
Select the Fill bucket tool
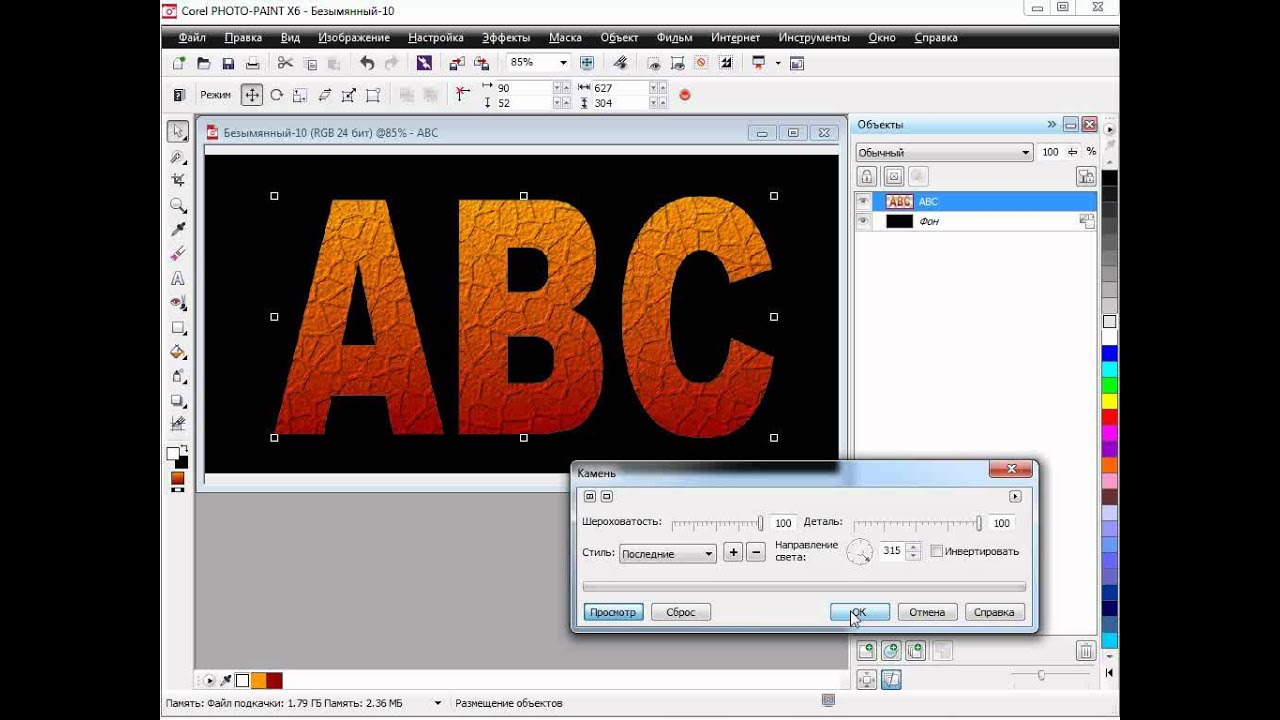pos(178,352)
